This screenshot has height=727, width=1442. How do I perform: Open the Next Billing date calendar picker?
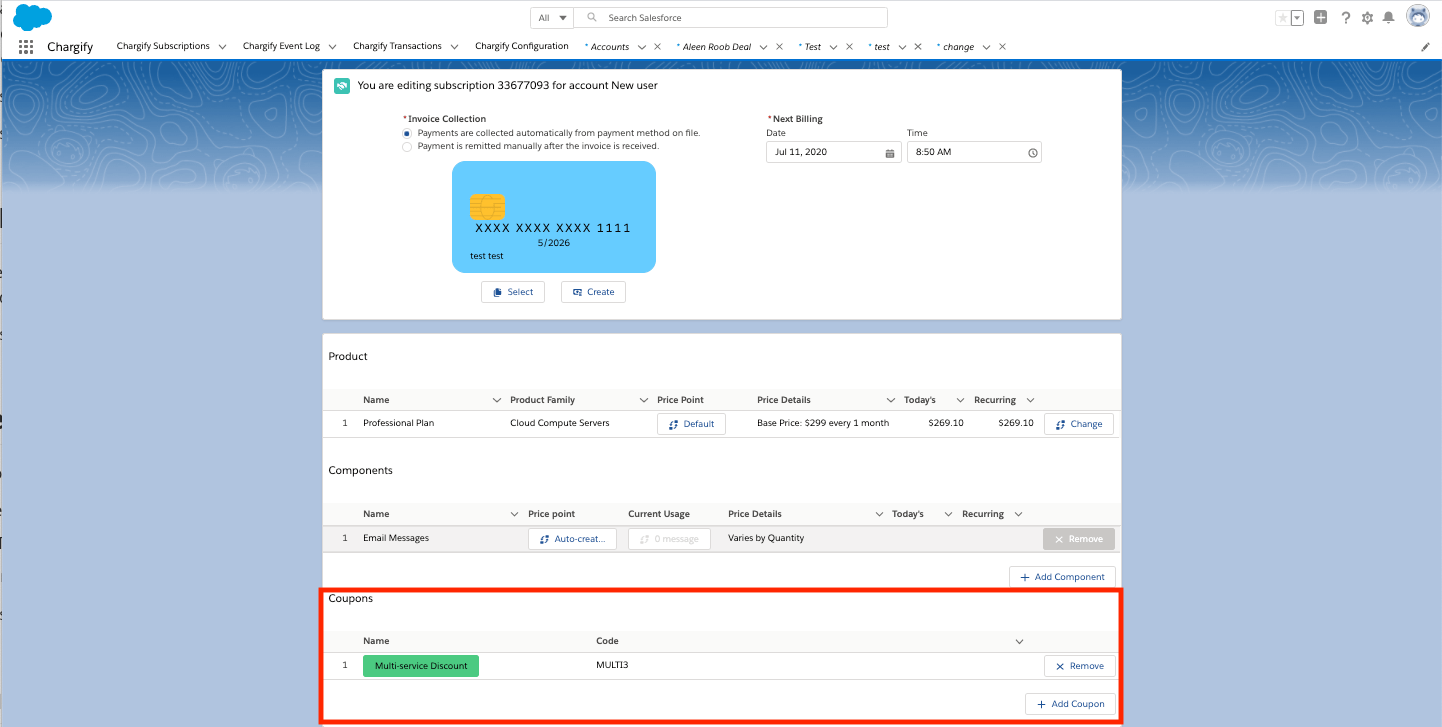click(889, 153)
